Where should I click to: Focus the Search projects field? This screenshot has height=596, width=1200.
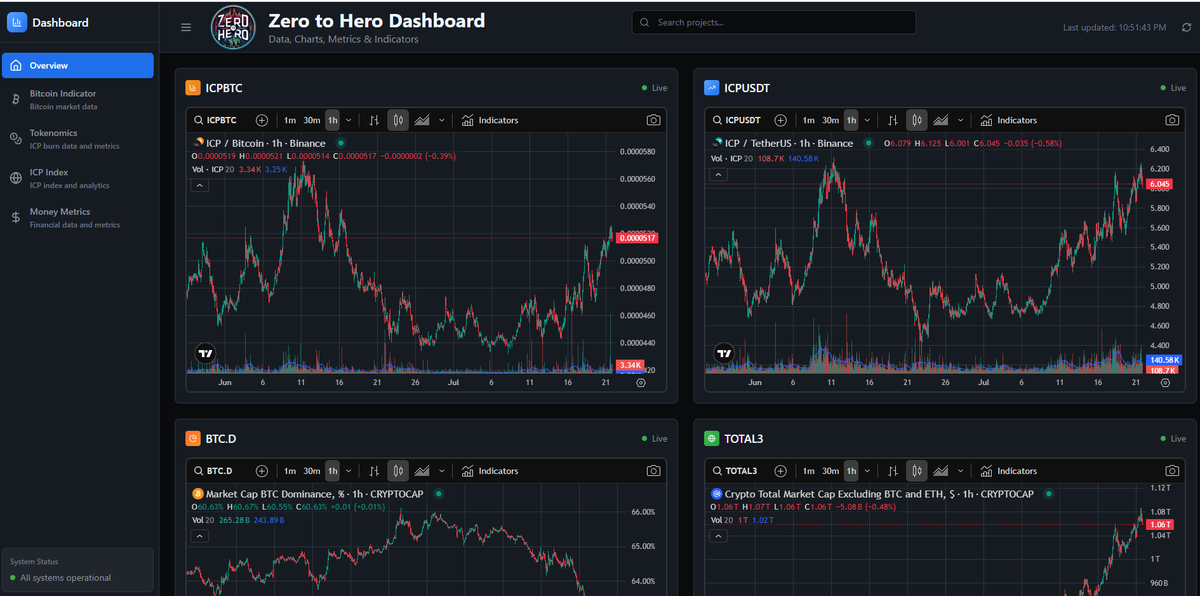[x=774, y=22]
